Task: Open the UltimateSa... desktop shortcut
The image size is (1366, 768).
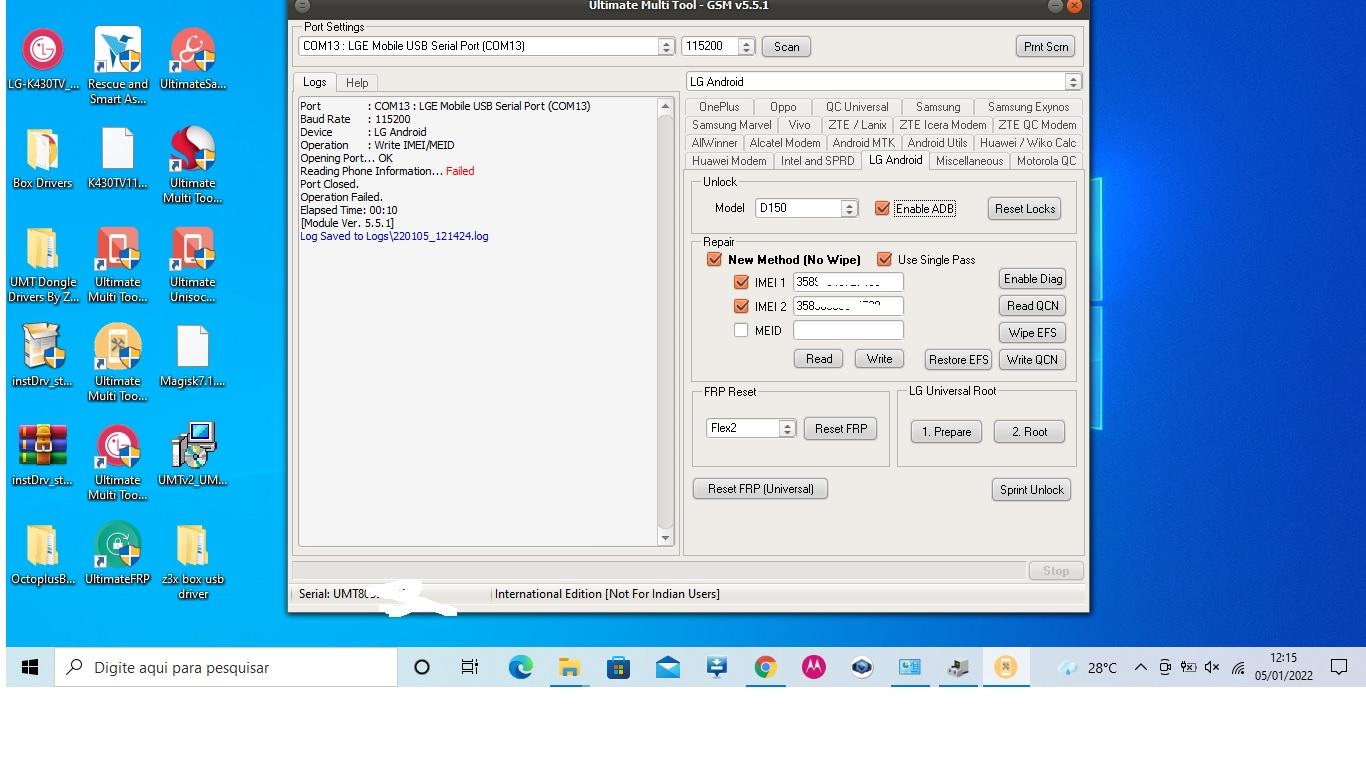Action: coord(193,59)
